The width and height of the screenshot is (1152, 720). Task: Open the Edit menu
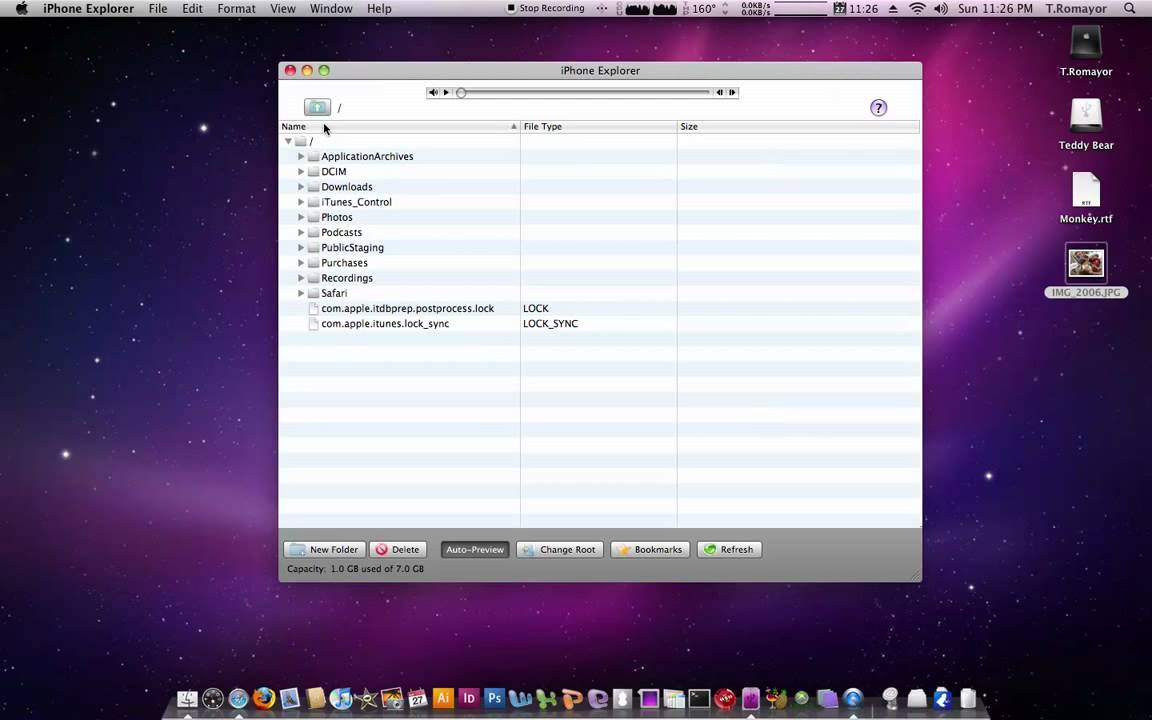coord(192,9)
